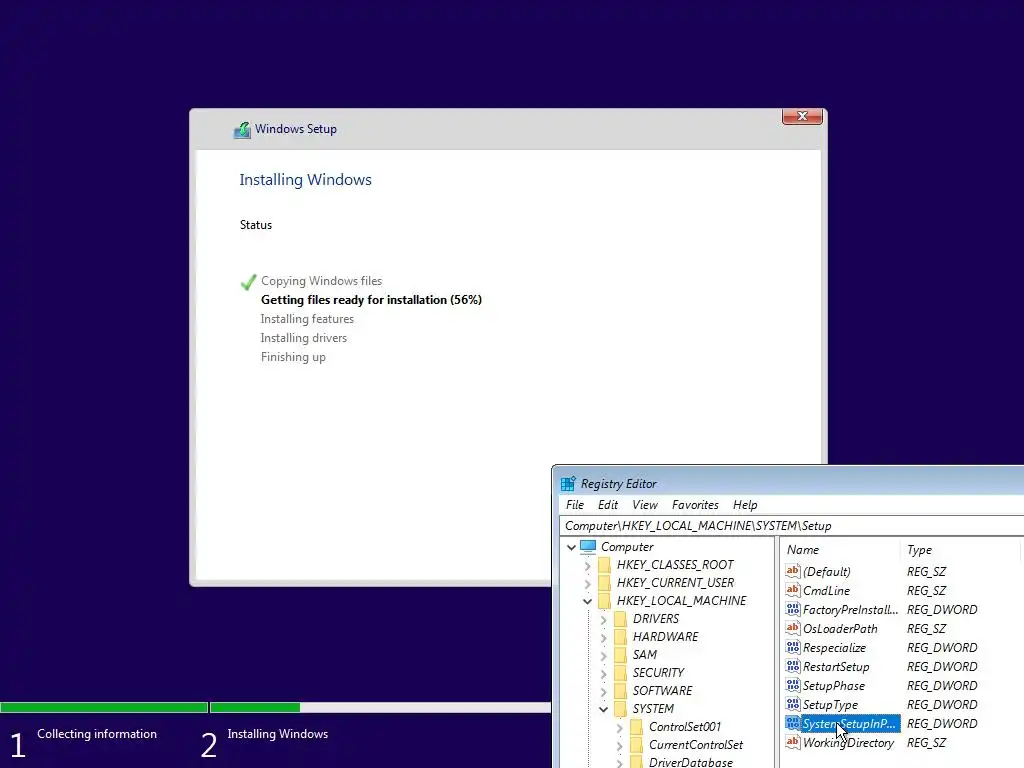This screenshot has width=1024, height=768.
Task: Select the RestartSetup value name
Action: coord(836,666)
